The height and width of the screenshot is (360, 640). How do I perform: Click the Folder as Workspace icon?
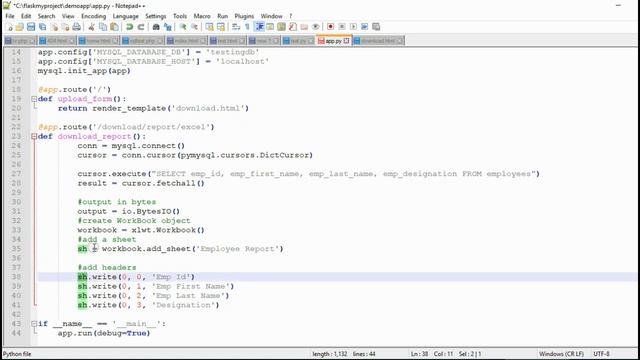(304, 27)
